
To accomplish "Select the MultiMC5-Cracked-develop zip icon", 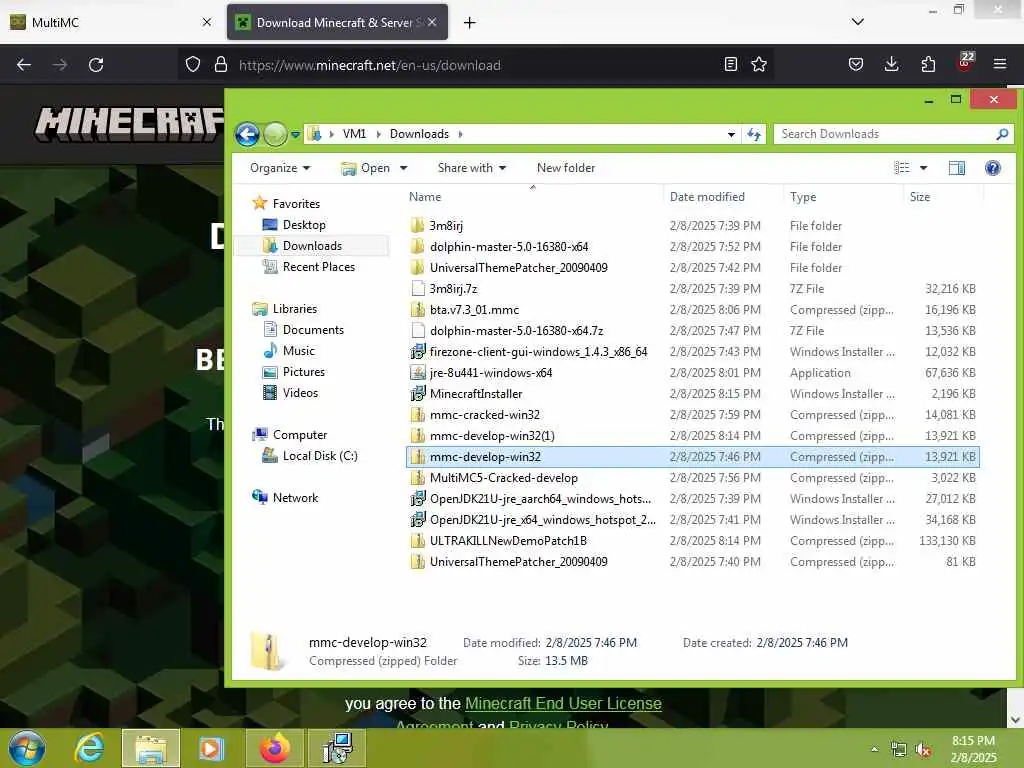I will coord(418,477).
